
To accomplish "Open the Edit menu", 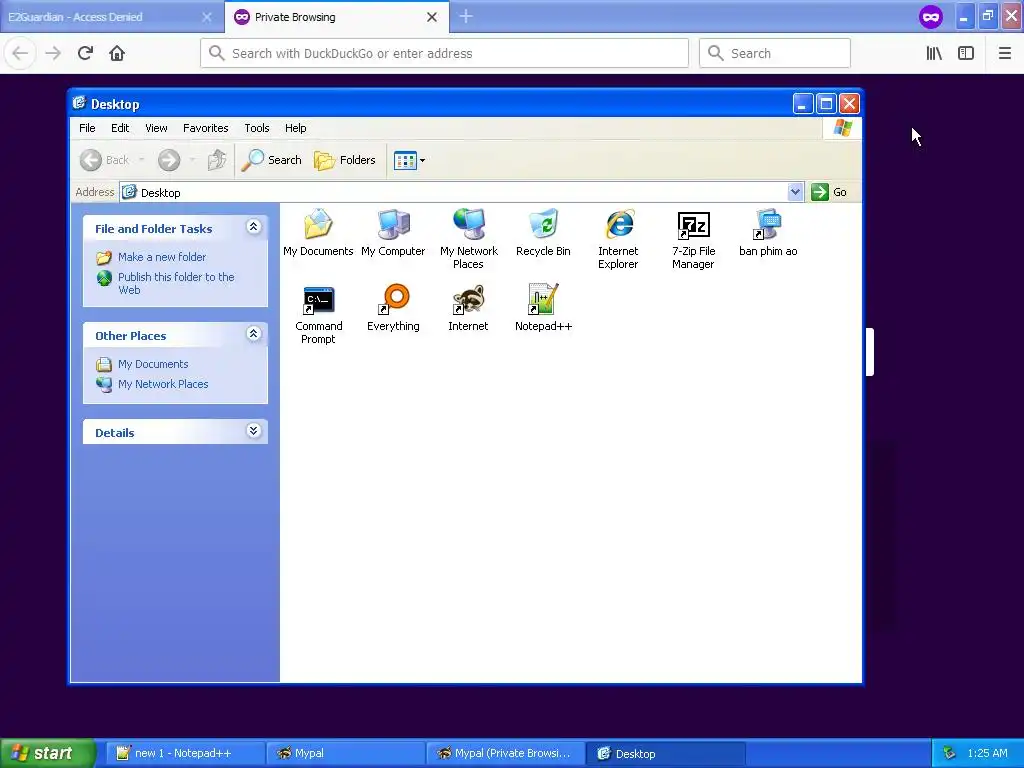I will click(x=120, y=128).
